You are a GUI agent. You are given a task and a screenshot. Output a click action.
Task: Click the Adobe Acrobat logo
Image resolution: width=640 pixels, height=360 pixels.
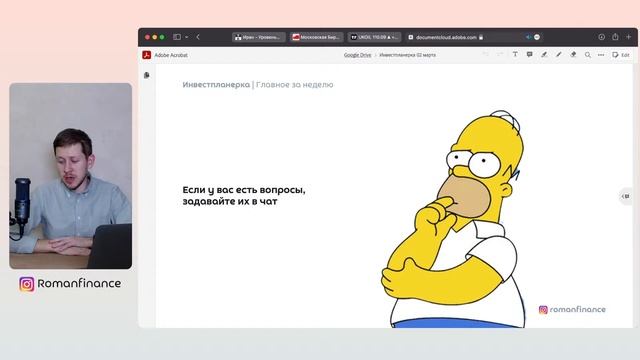147,55
